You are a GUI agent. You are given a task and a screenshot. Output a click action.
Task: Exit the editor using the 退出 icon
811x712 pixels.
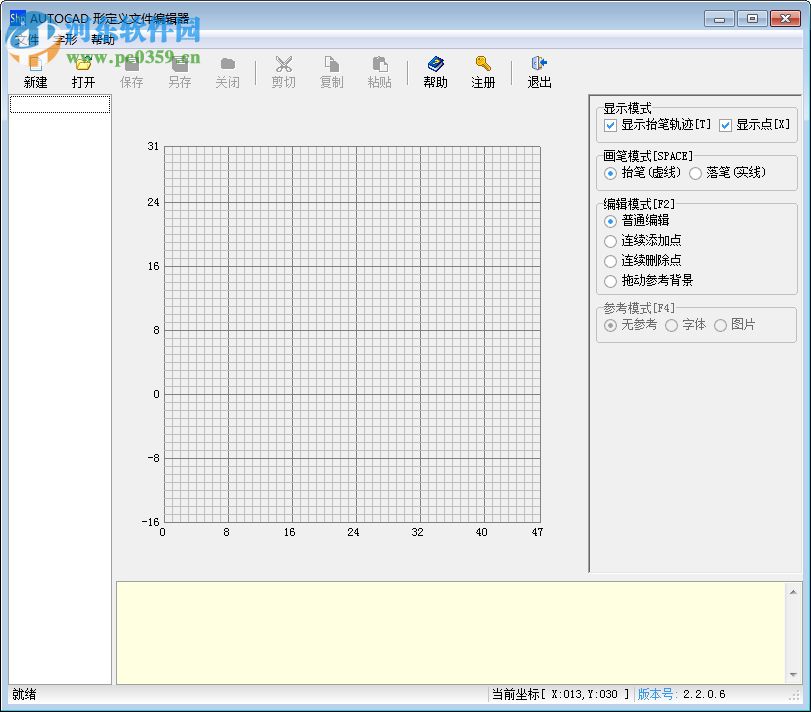(x=539, y=70)
